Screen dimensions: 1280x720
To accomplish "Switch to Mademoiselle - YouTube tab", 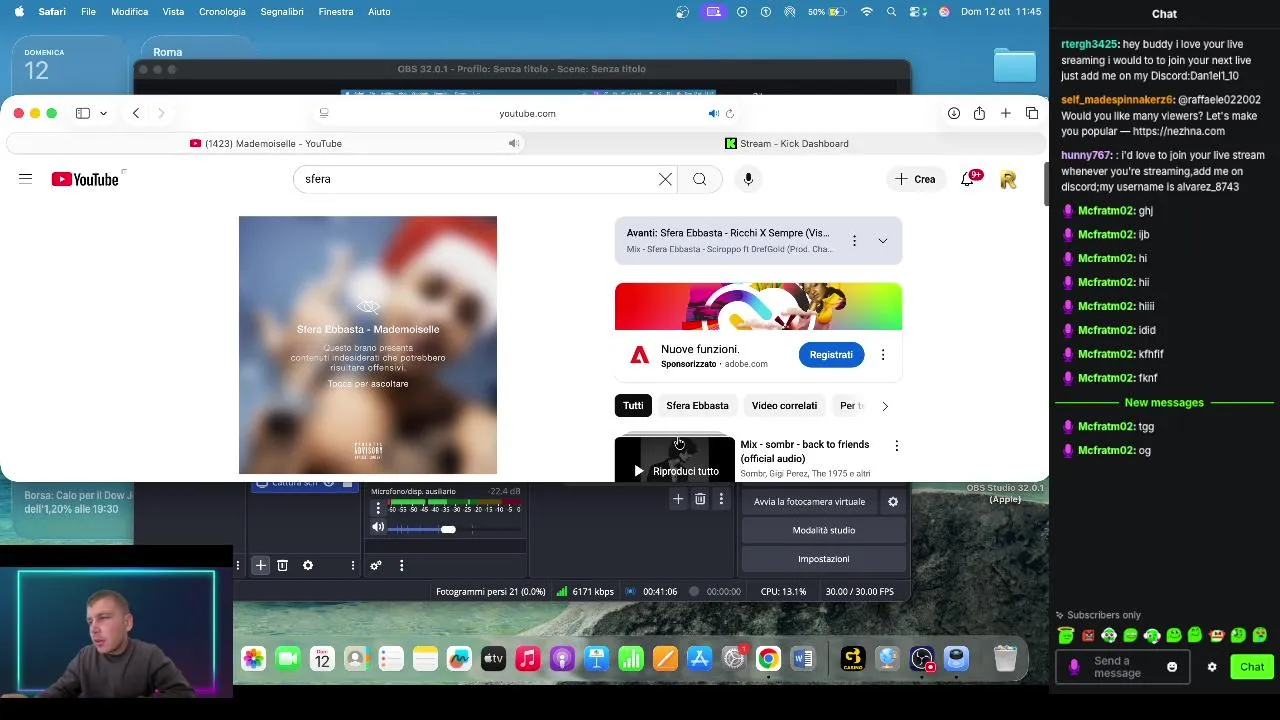I will click(x=266, y=143).
